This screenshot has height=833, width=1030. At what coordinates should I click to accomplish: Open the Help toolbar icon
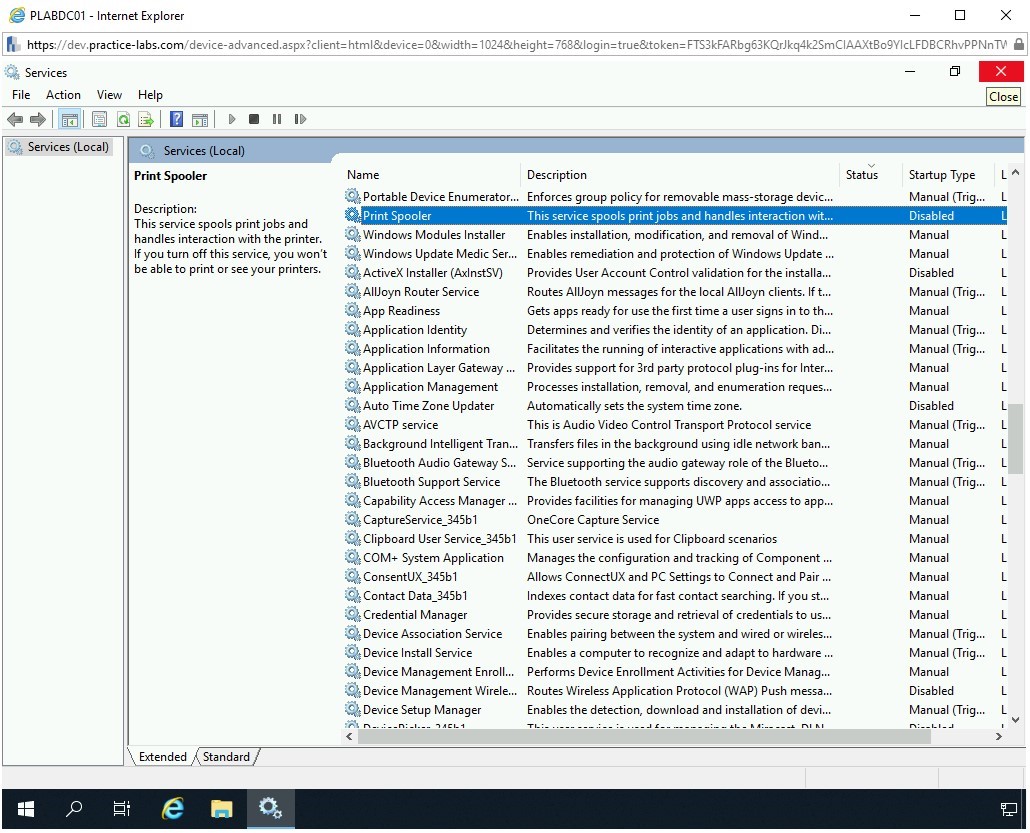tap(176, 119)
